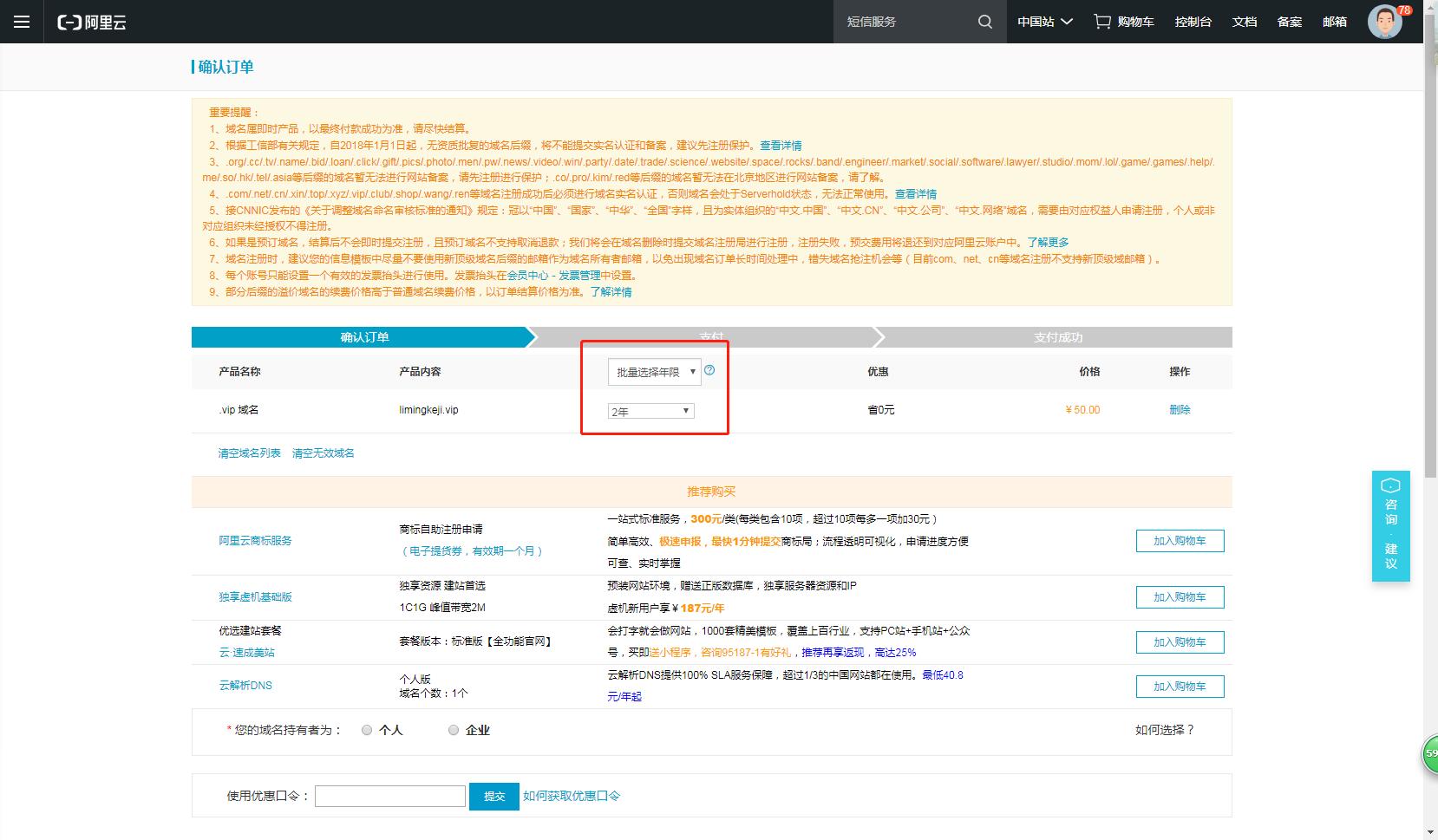Viewport: 1438px width, 840px height.
Task: Click the 了解更多 link in notice 6
Action: point(1048,243)
